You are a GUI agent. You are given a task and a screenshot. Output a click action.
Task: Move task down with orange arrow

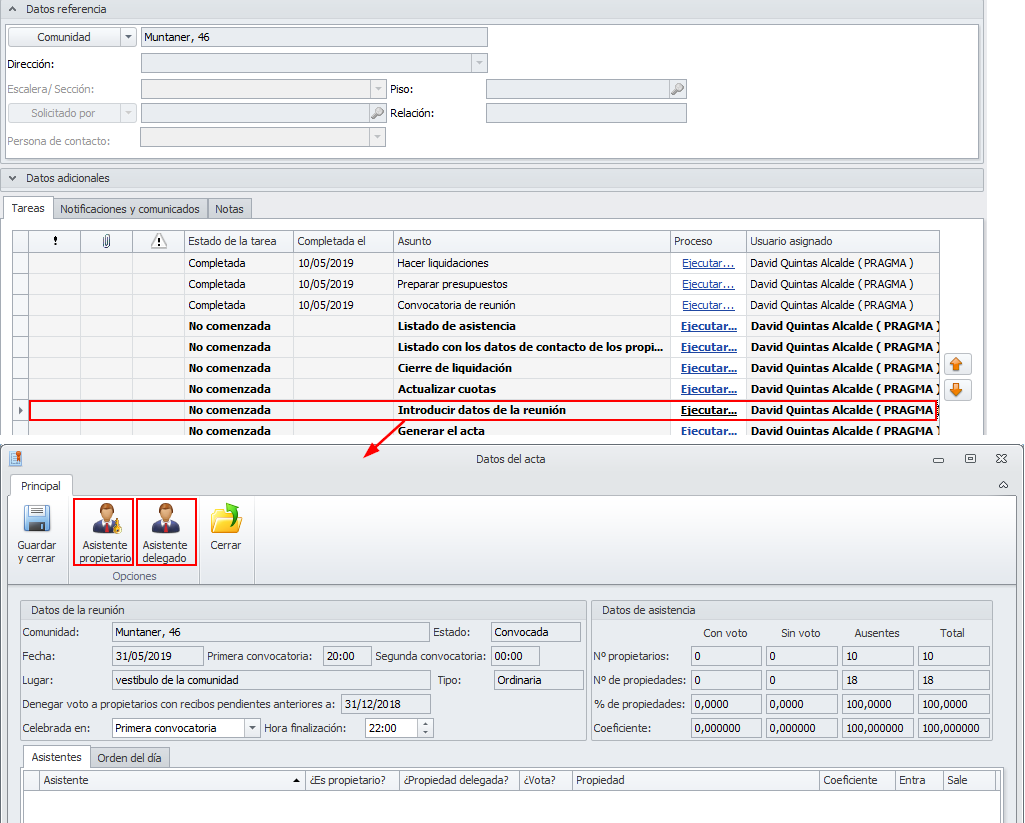(958, 390)
